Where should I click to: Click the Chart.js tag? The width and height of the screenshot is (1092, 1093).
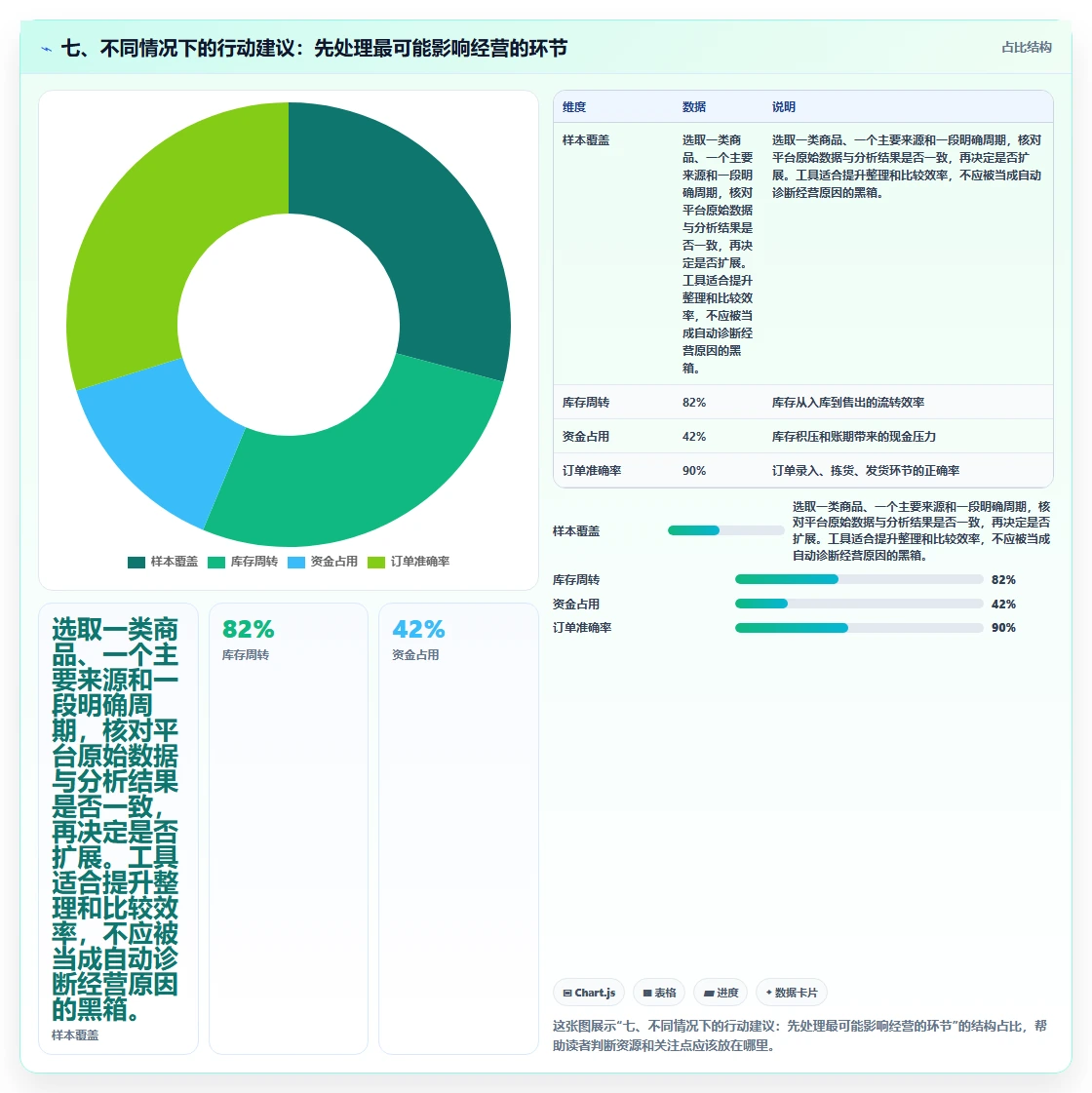click(x=589, y=993)
